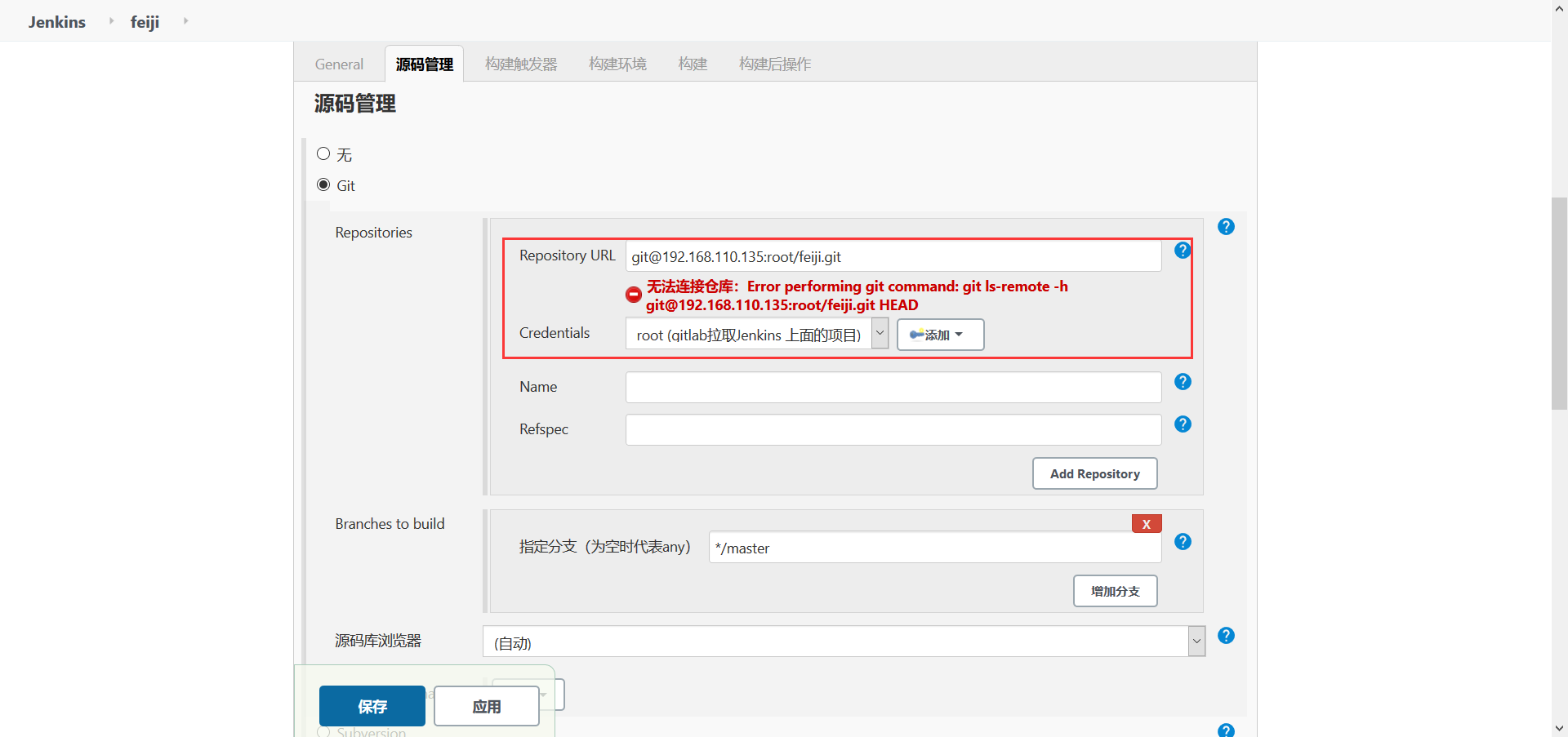Click into the Name input field

click(x=893, y=388)
